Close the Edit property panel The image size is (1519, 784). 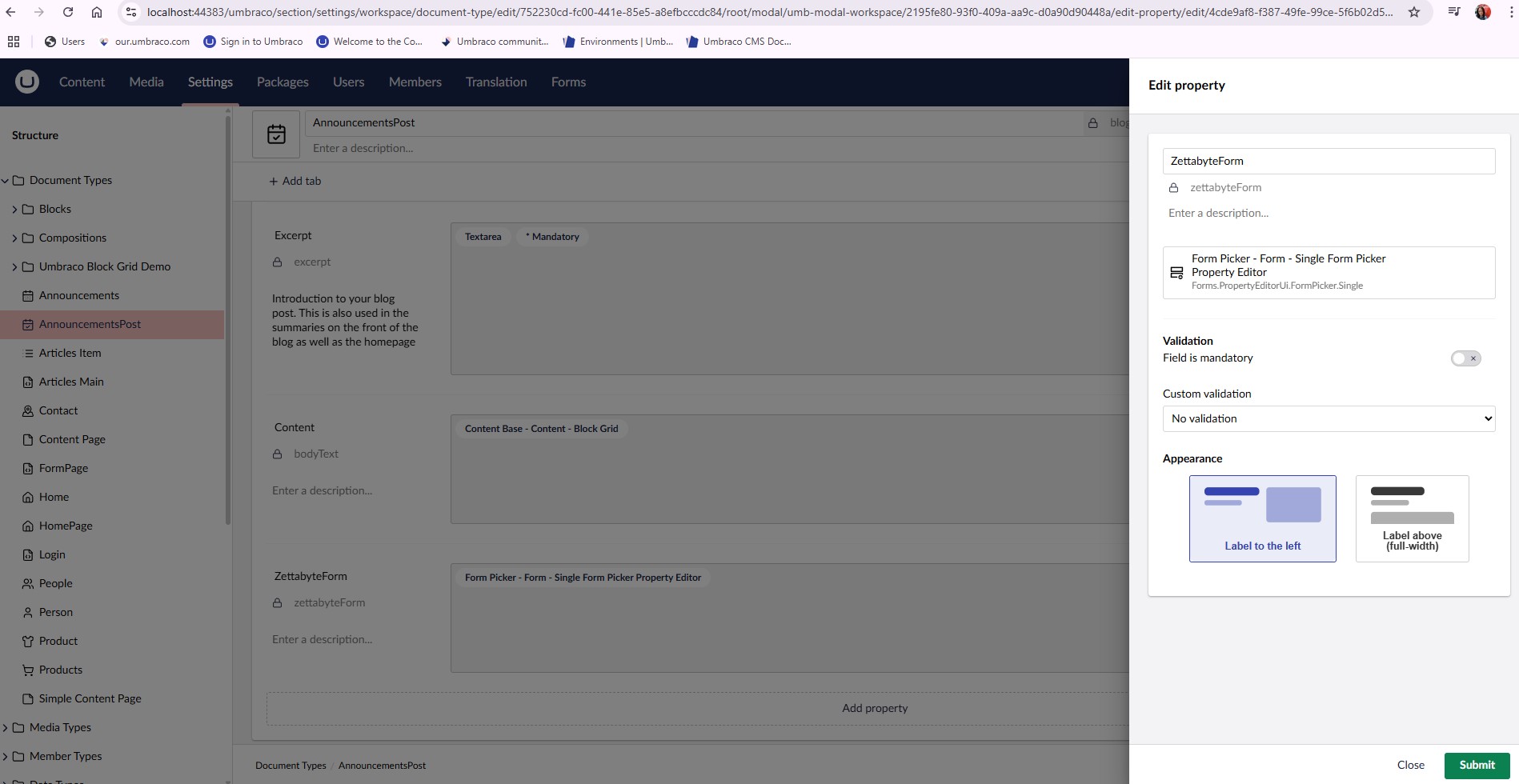click(1410, 765)
